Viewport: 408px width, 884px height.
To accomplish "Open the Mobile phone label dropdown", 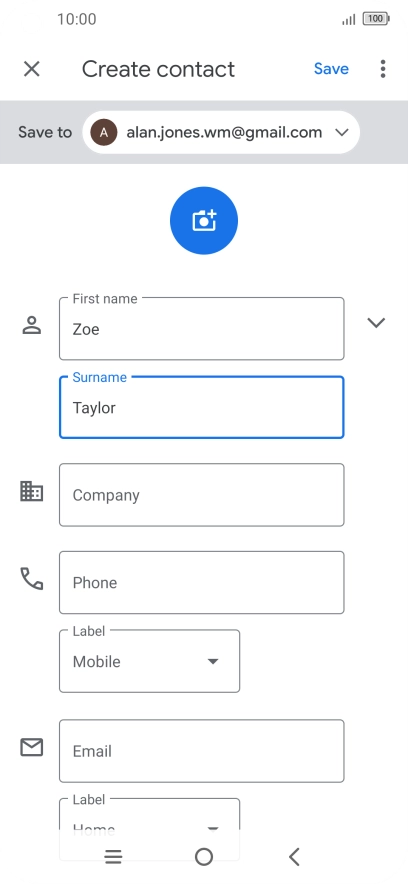I will tap(149, 661).
